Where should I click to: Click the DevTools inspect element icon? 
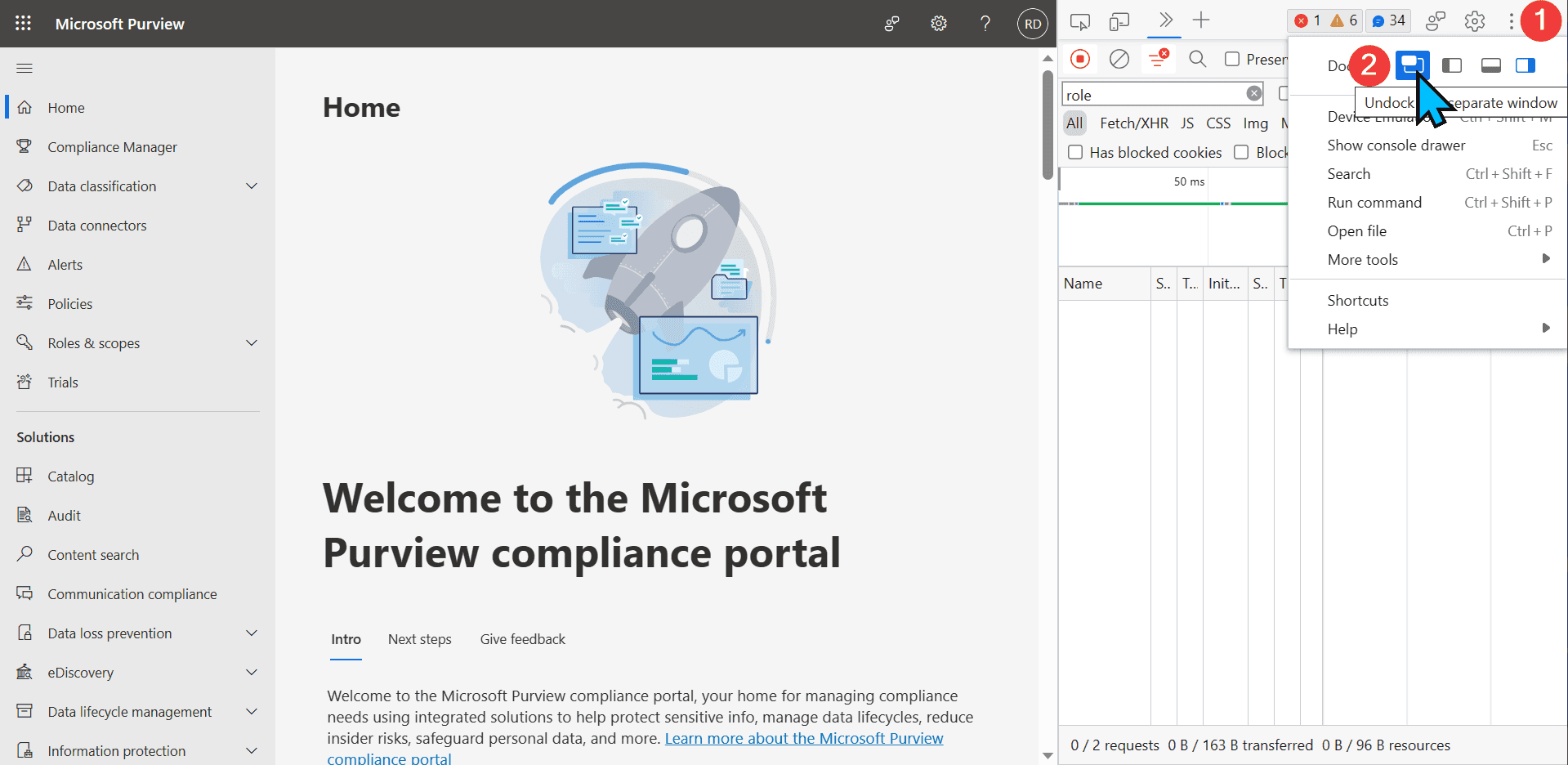[1080, 21]
